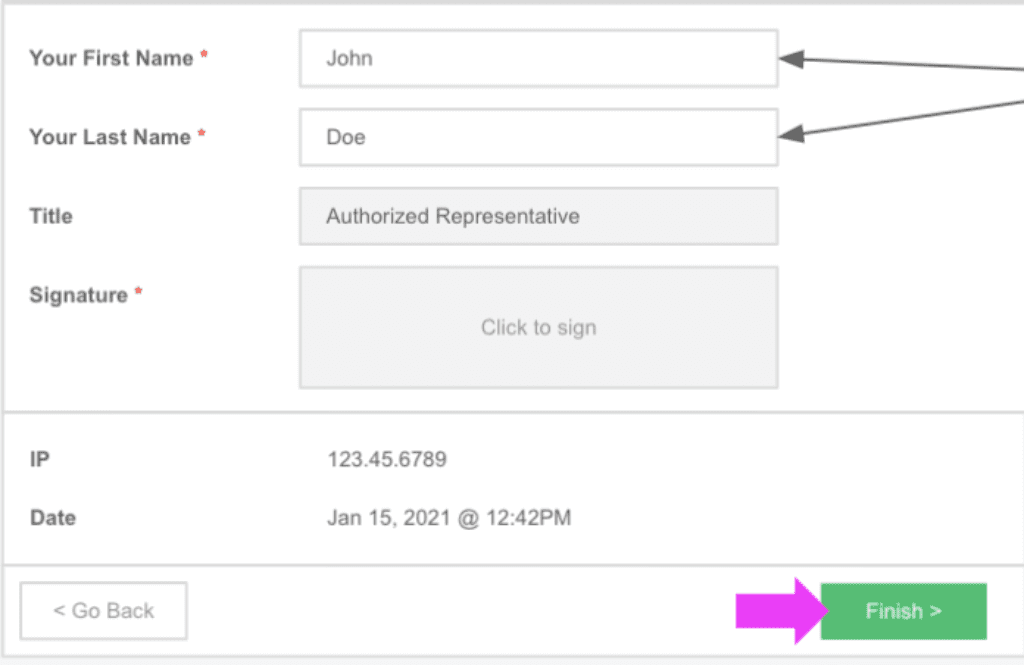Viewport: 1024px width, 665px height.
Task: Click the IP label
Action: [38, 460]
